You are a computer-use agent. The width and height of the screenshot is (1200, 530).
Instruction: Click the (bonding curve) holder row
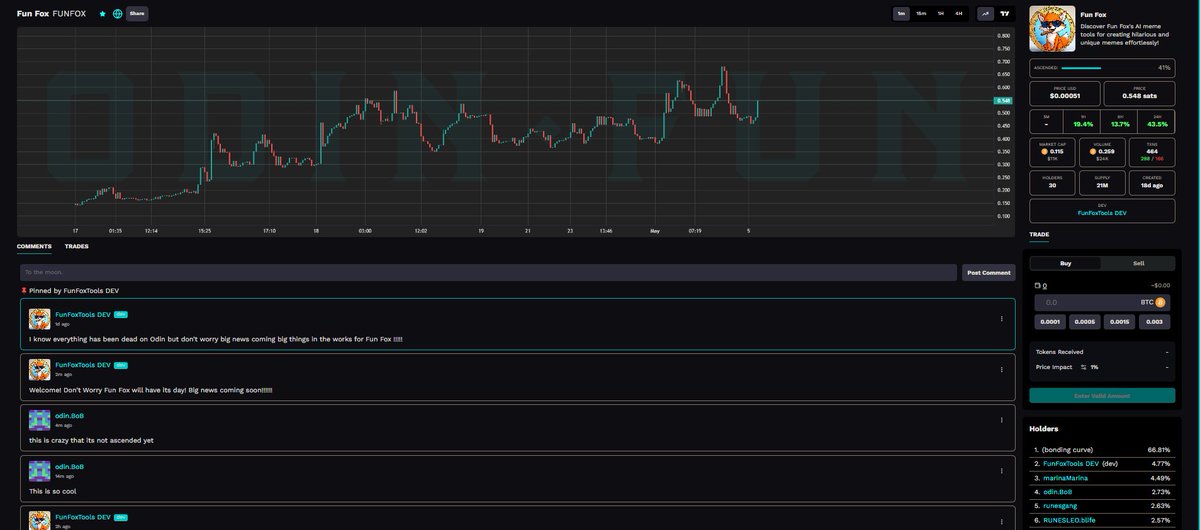click(x=1102, y=450)
